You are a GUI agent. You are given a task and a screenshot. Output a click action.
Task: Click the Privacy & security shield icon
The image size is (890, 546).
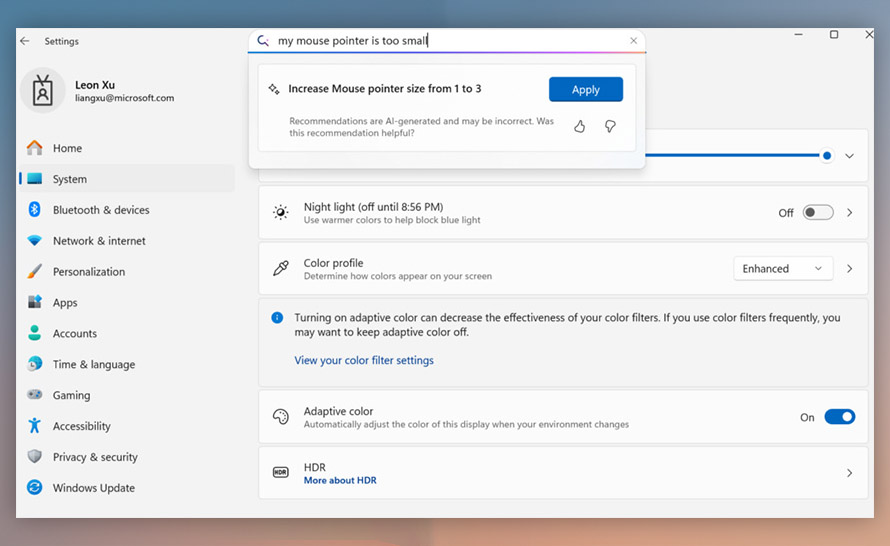click(35, 456)
